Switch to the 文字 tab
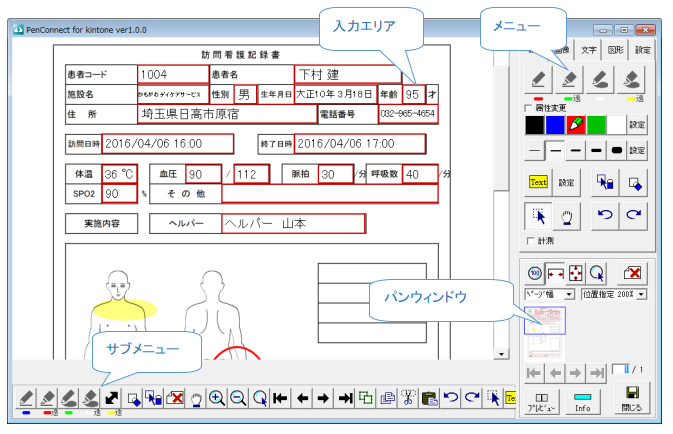The image size is (673, 434). (x=590, y=49)
